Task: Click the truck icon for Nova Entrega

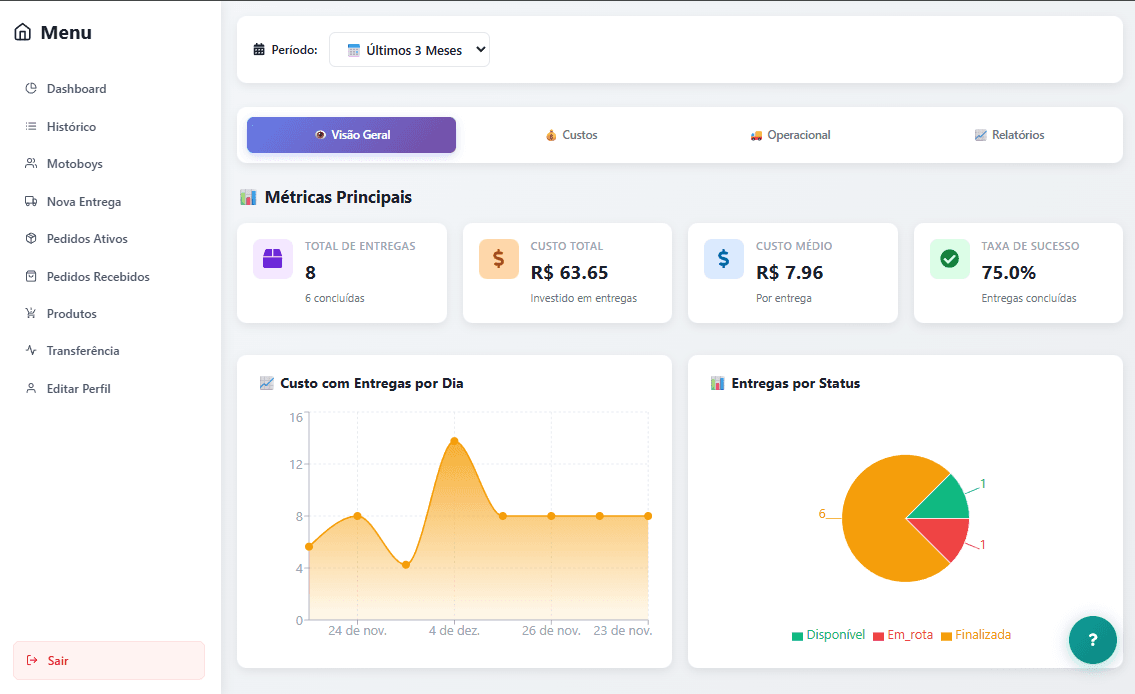Action: [x=31, y=201]
